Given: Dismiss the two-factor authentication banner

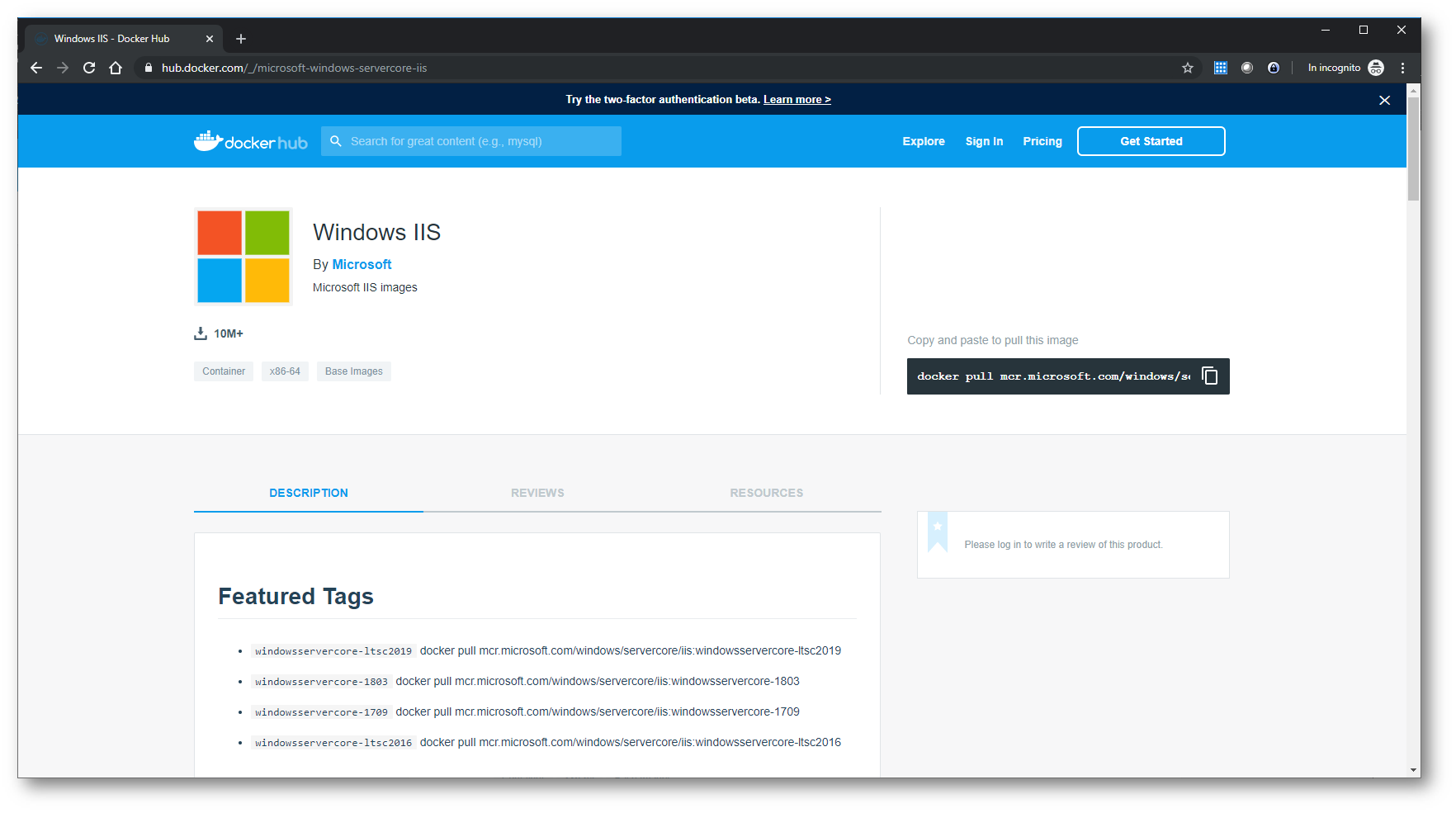Looking at the screenshot, I should [1385, 100].
